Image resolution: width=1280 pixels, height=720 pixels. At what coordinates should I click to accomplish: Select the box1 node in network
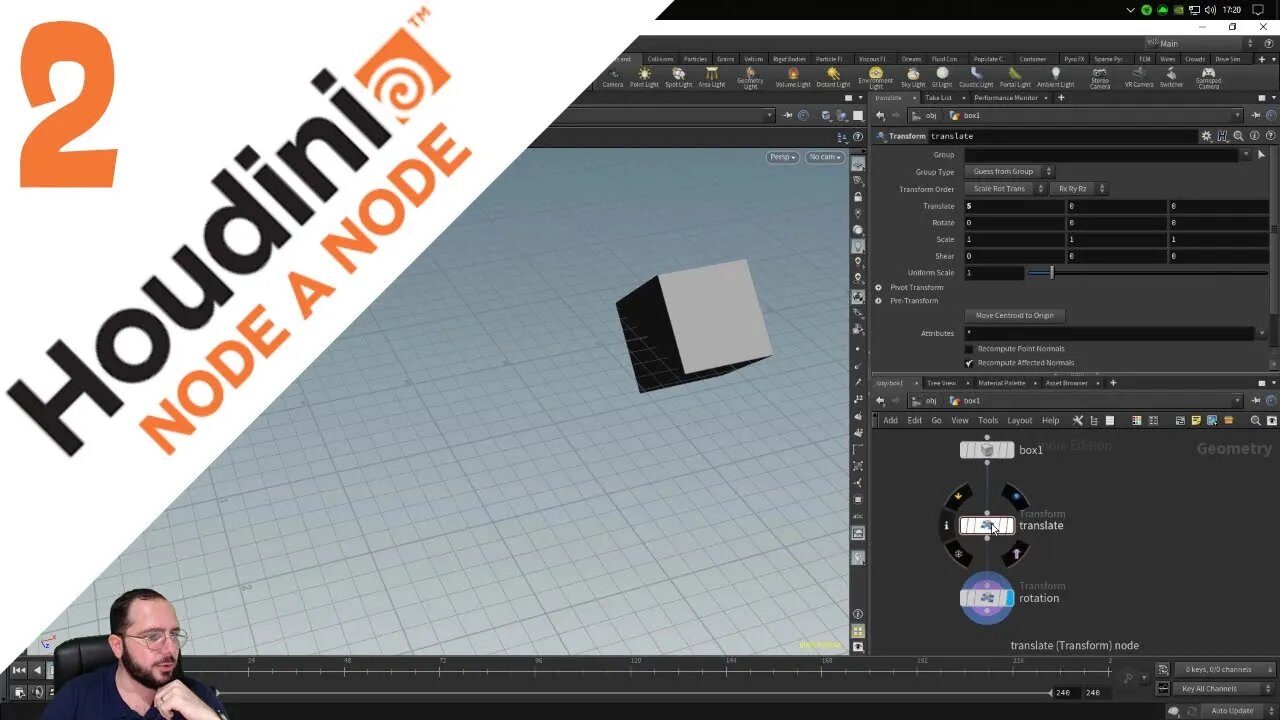(987, 450)
